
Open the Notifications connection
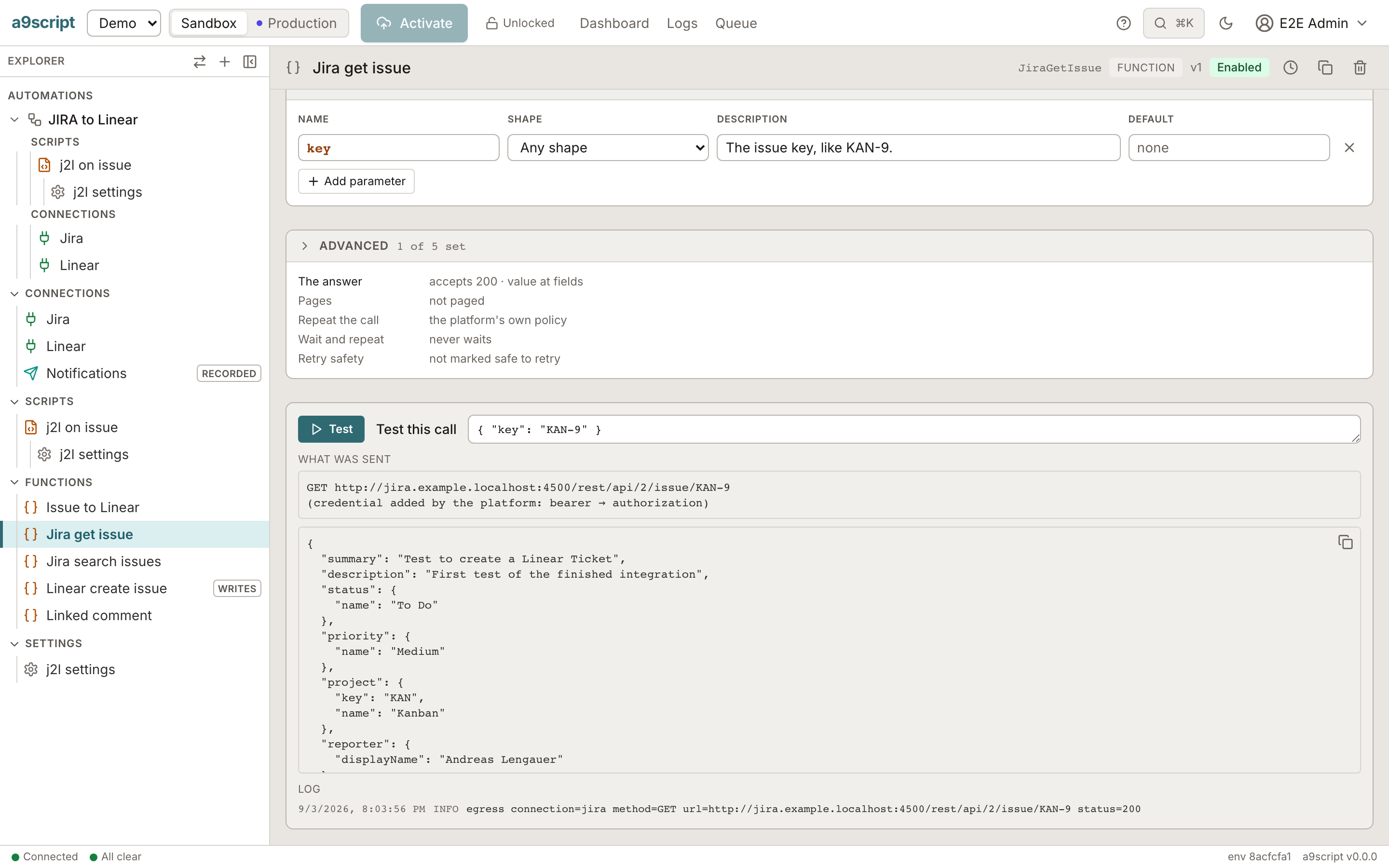pos(86,373)
